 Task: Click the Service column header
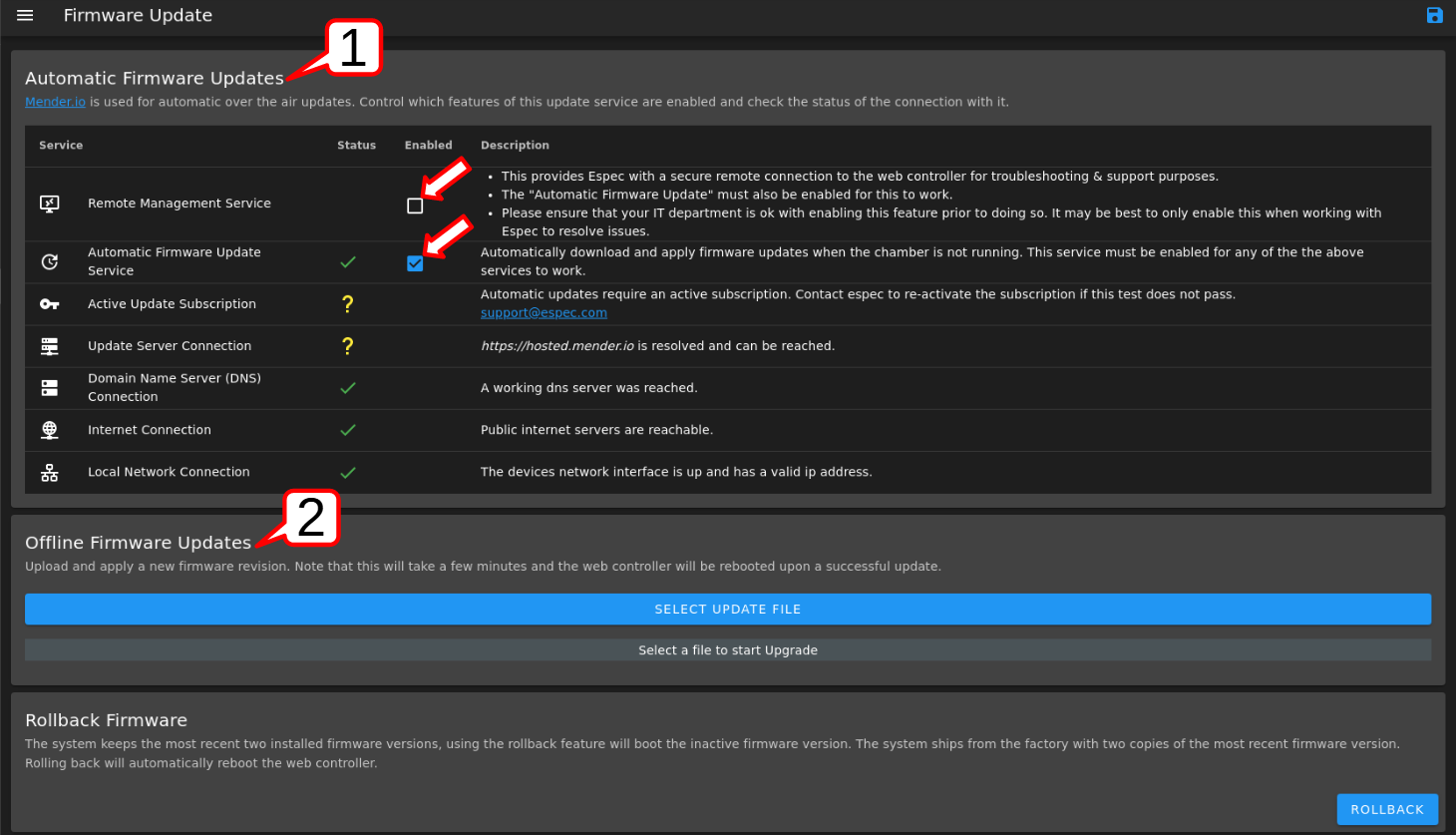click(x=61, y=146)
